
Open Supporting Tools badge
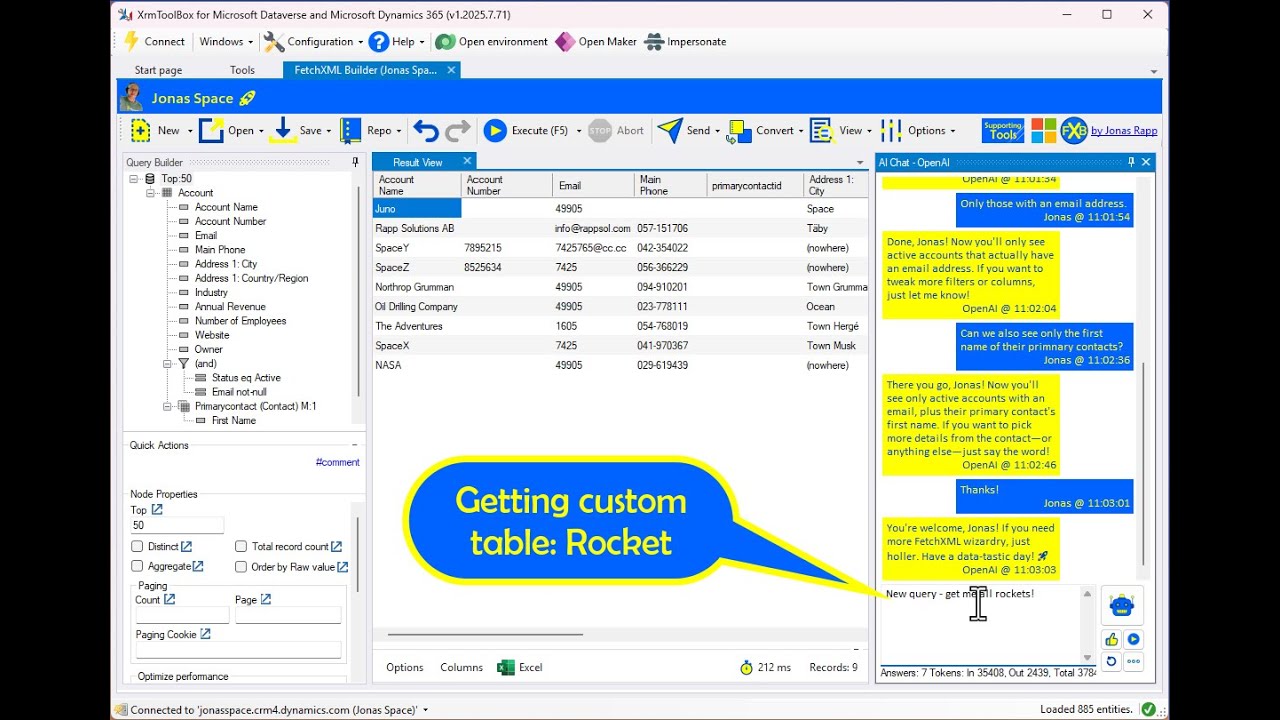(x=1003, y=131)
